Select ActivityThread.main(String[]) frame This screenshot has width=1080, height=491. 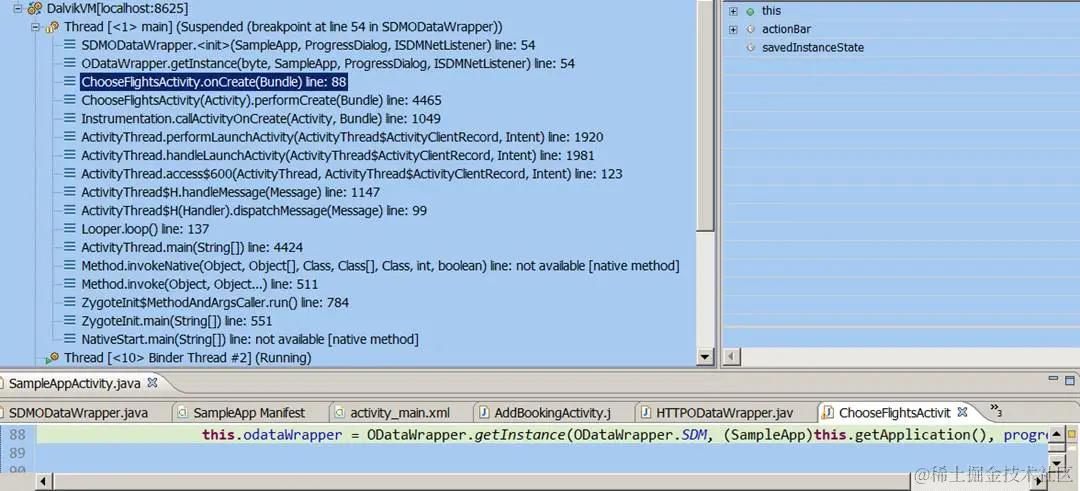192,247
